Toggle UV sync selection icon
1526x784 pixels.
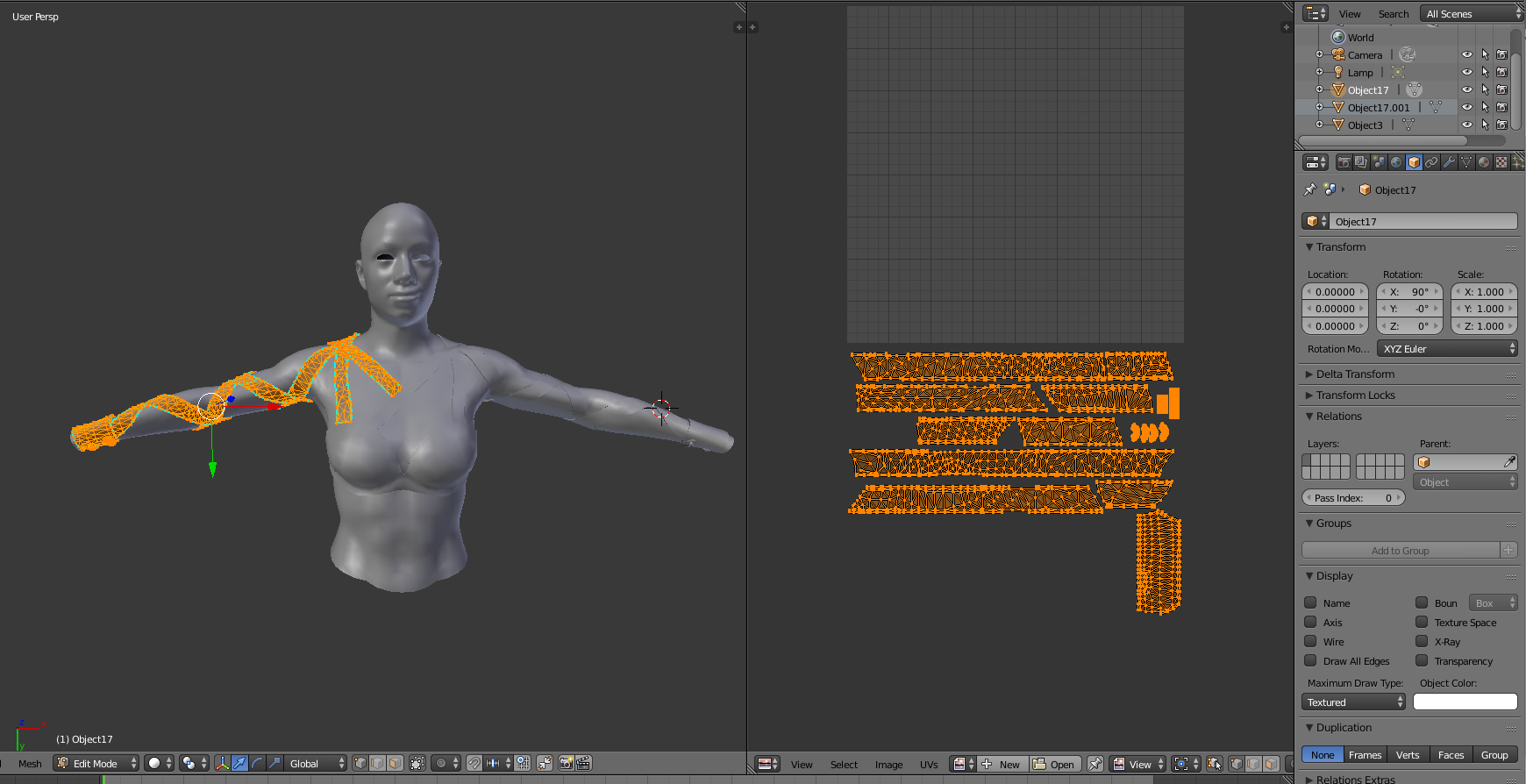1215,764
